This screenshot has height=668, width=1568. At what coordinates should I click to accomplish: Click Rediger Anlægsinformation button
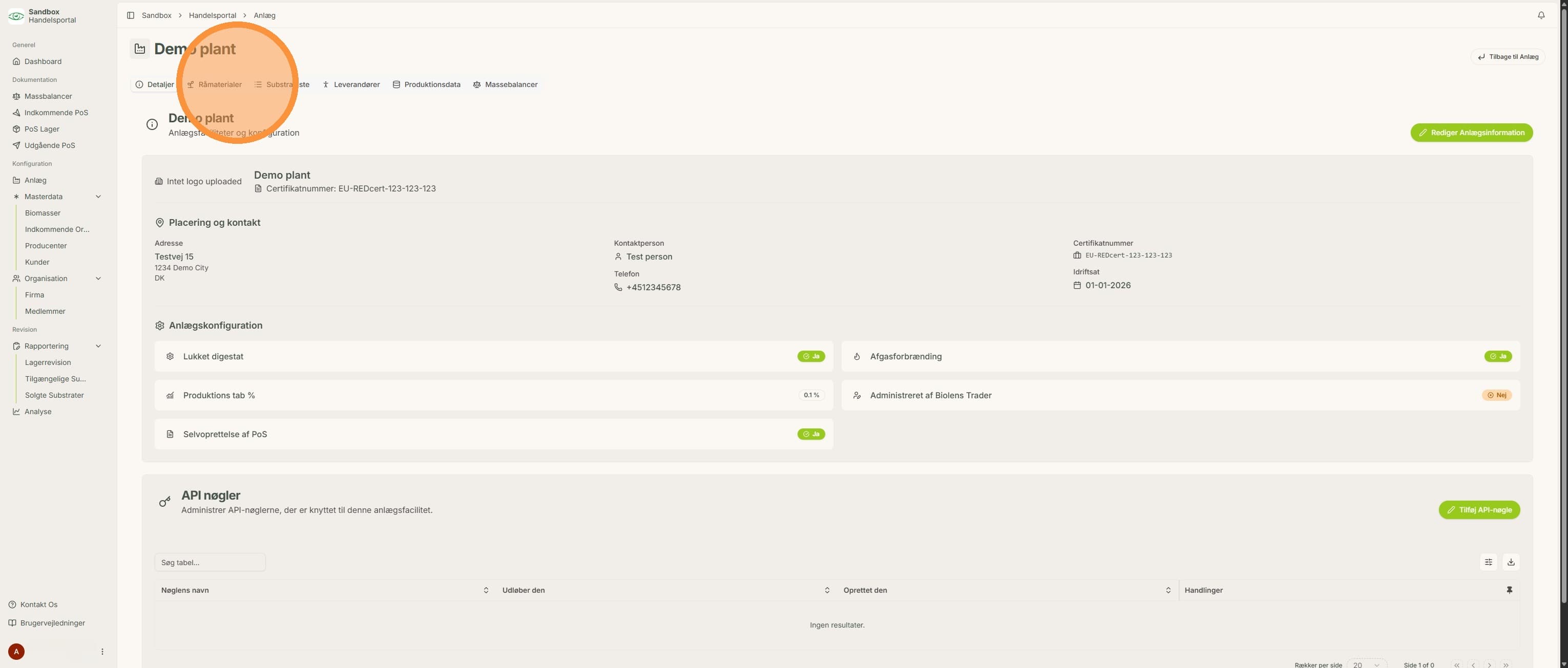tap(1471, 133)
